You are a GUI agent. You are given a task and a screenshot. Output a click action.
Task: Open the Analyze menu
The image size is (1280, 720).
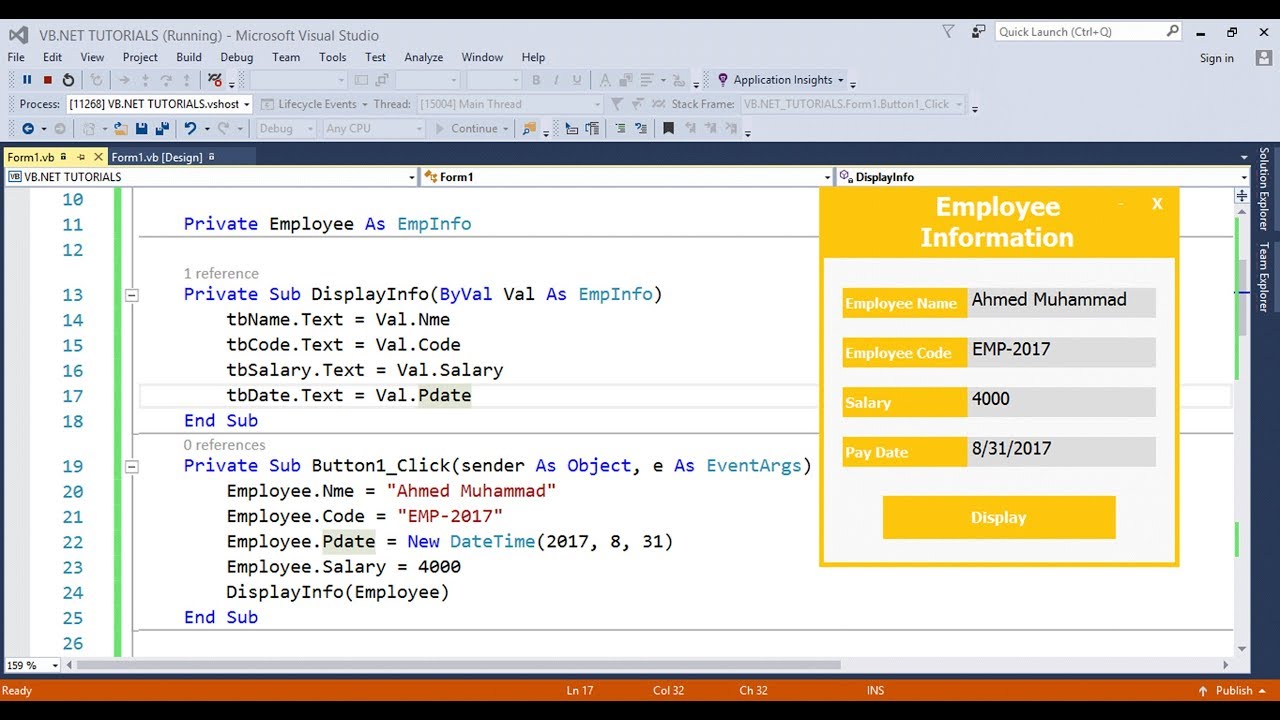point(424,57)
